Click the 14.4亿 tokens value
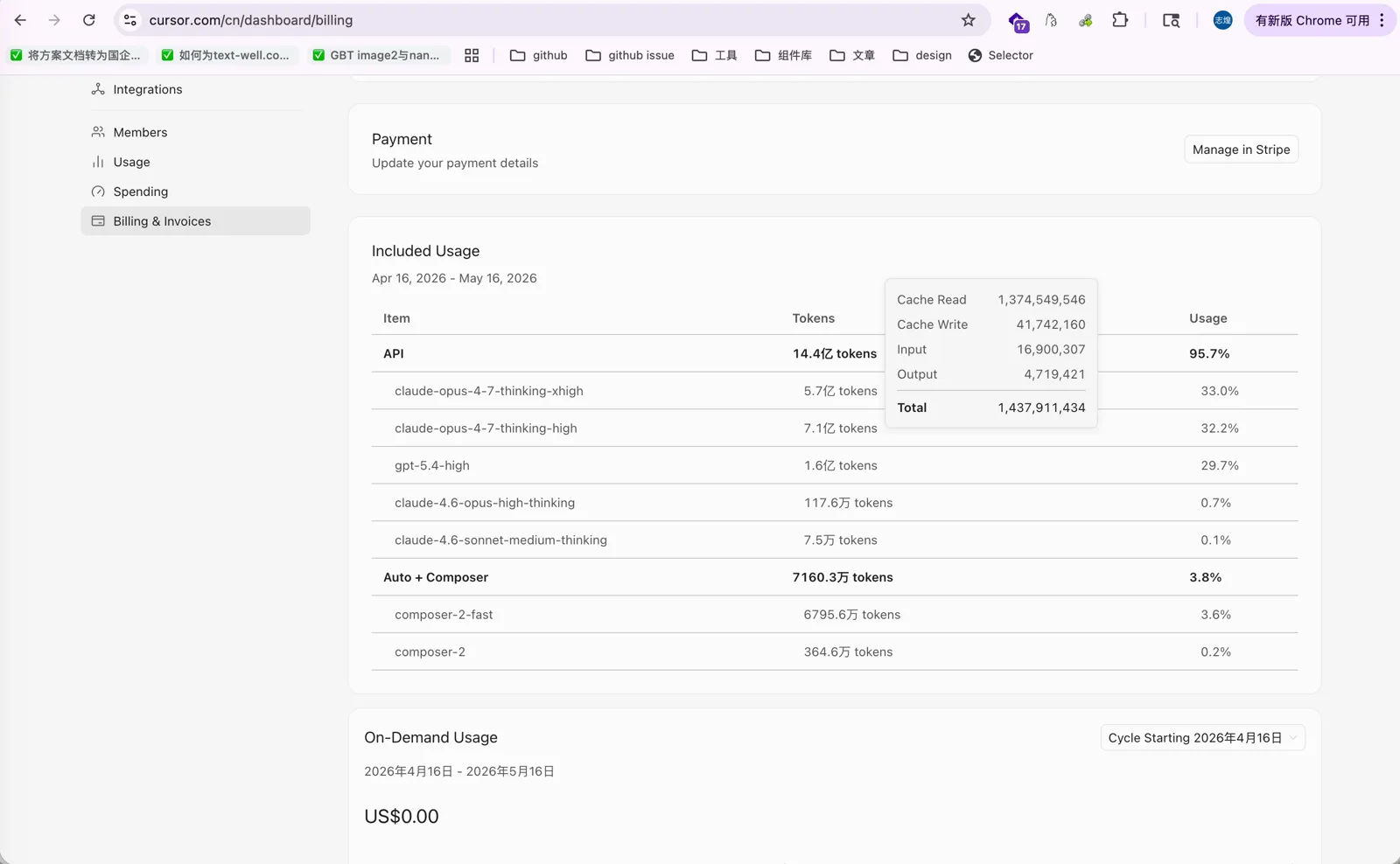The image size is (1400, 864). [835, 353]
